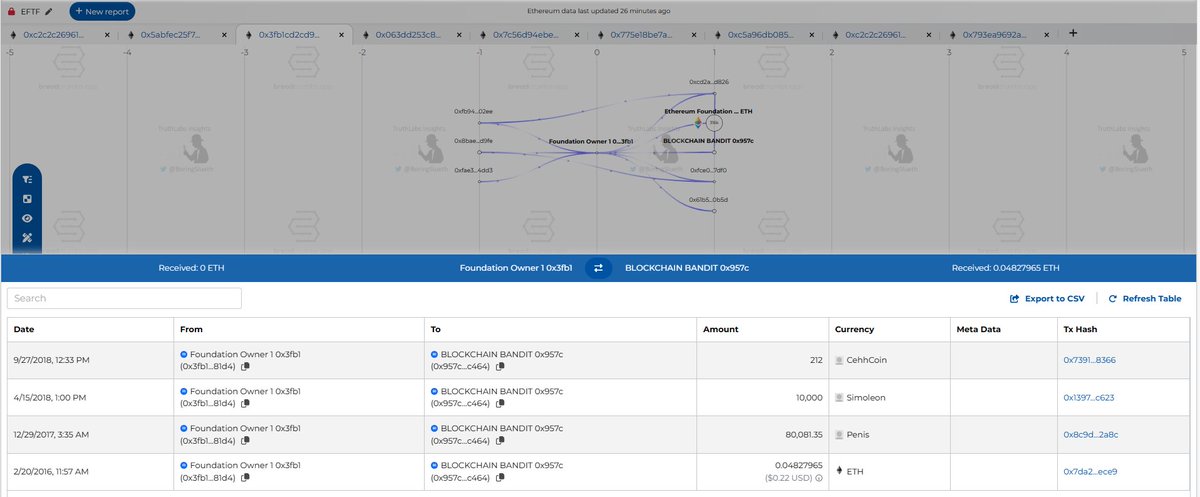The height and width of the screenshot is (497, 1200).
Task: Open the graph filter tool in sidebar
Action: coord(28,179)
